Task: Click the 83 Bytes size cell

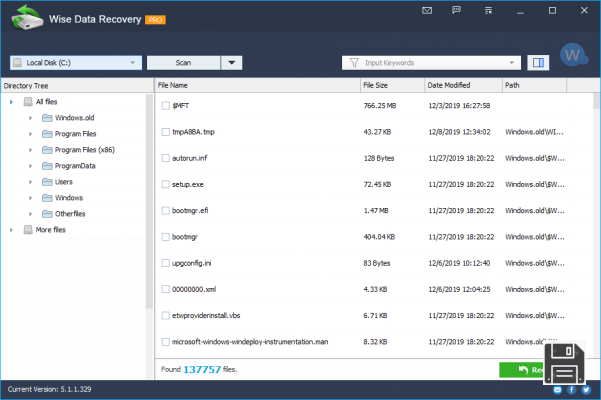Action: (x=377, y=263)
